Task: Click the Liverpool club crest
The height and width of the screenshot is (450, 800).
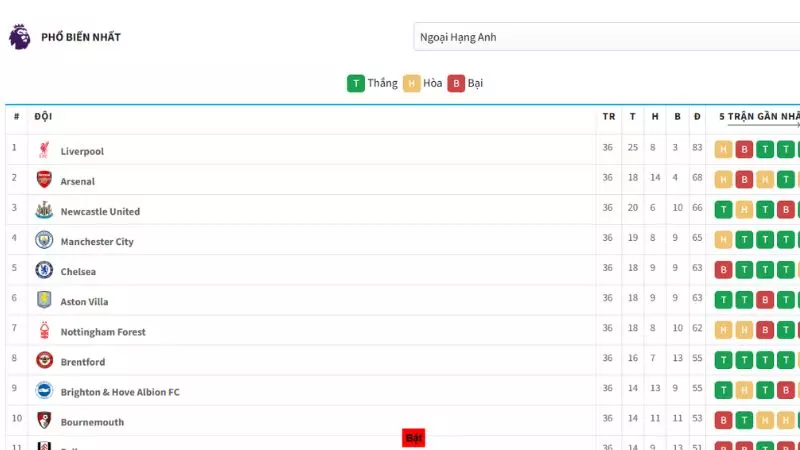Action: pos(44,150)
